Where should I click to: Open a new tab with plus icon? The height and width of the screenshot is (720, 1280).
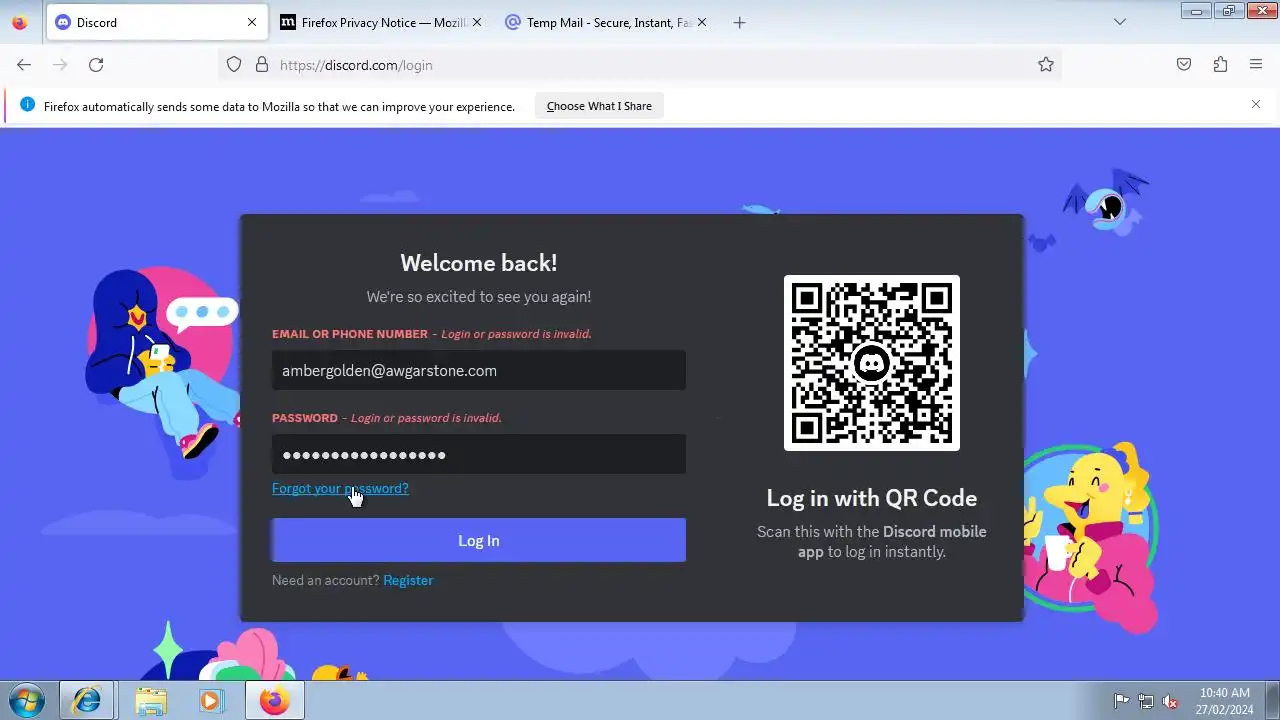[x=739, y=22]
